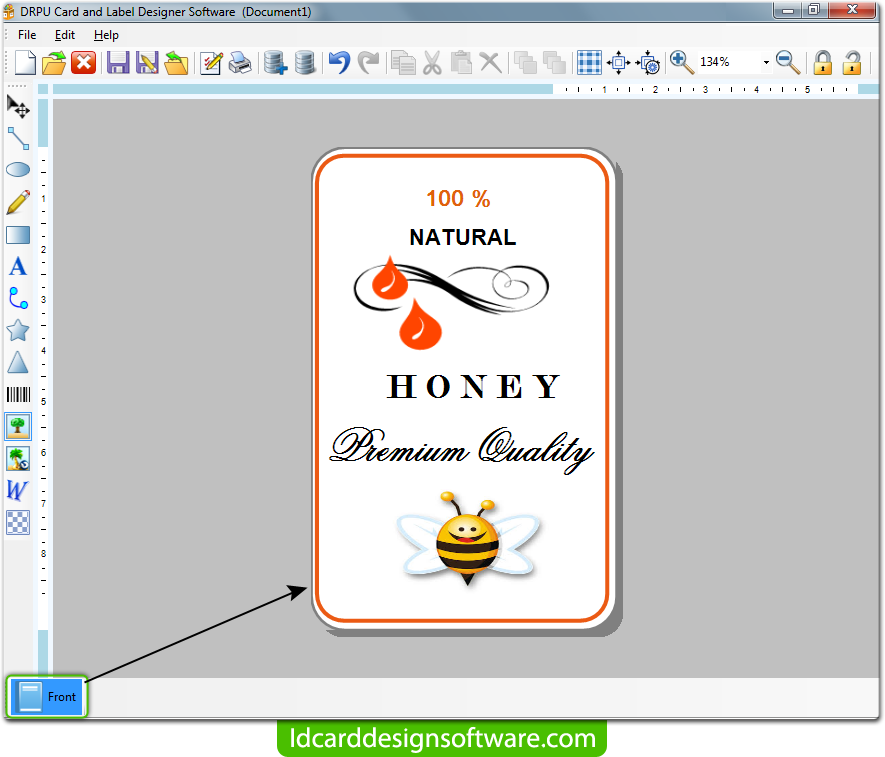The height and width of the screenshot is (757, 885).
Task: Choose the Star shape tool
Action: click(18, 330)
